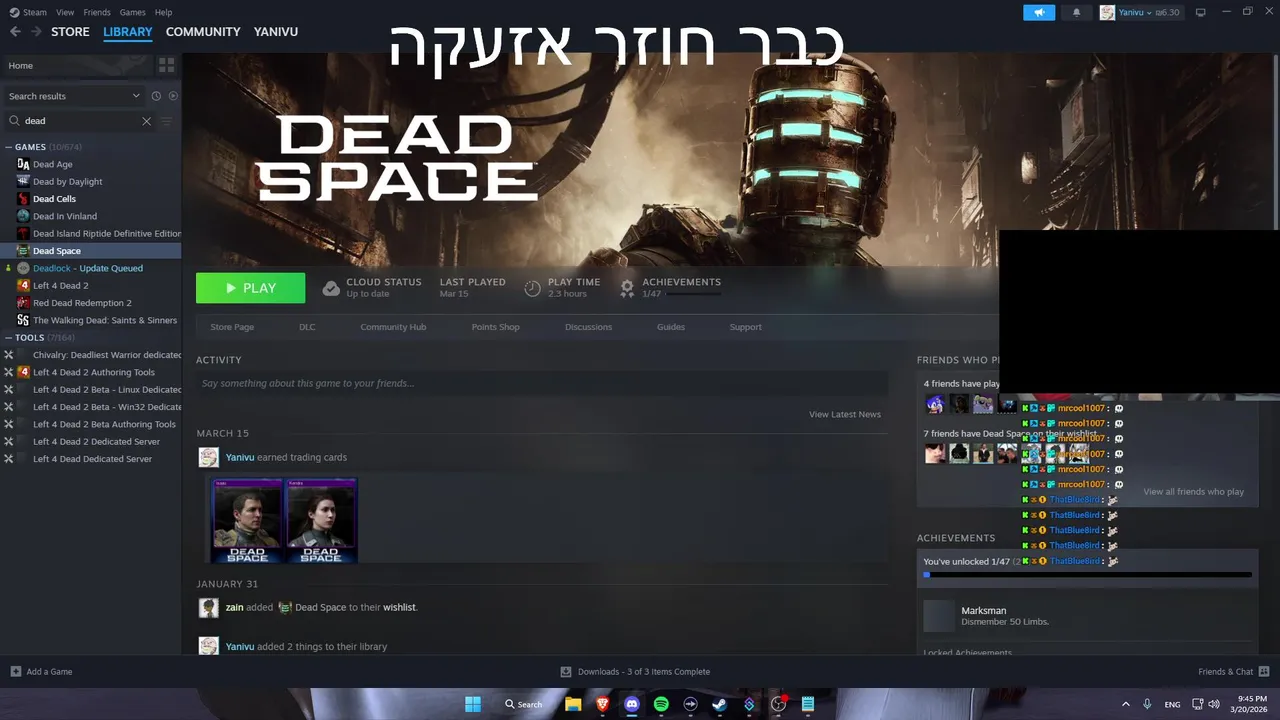The height and width of the screenshot is (720, 1280).
Task: Collapse the TOOLS section
Action: 9,338
